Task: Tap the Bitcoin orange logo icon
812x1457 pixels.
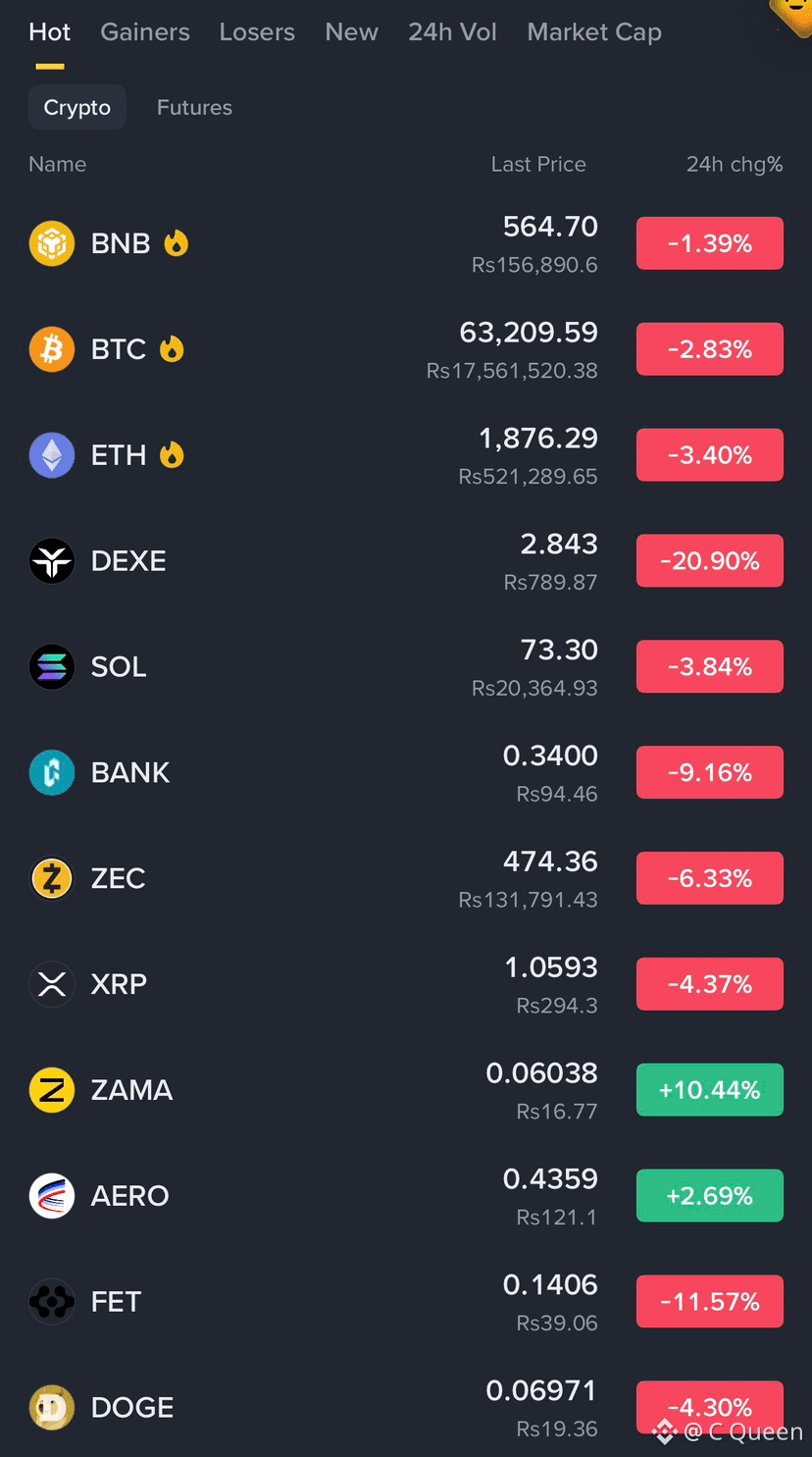Action: coord(52,349)
